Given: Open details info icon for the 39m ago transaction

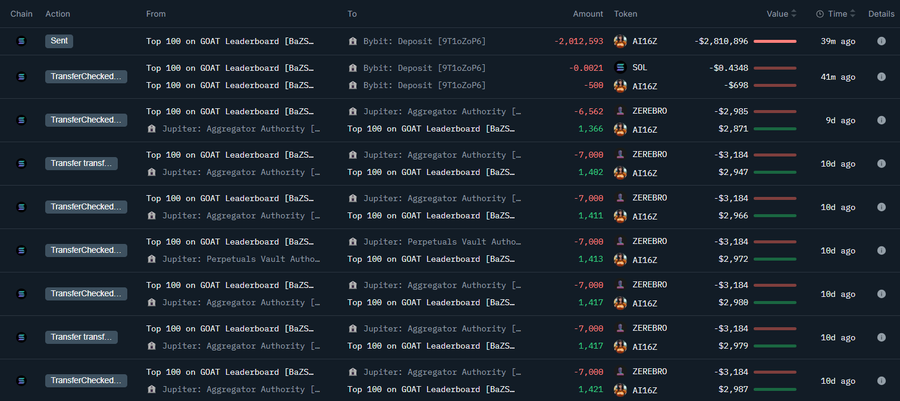Looking at the screenshot, I should click(881, 41).
